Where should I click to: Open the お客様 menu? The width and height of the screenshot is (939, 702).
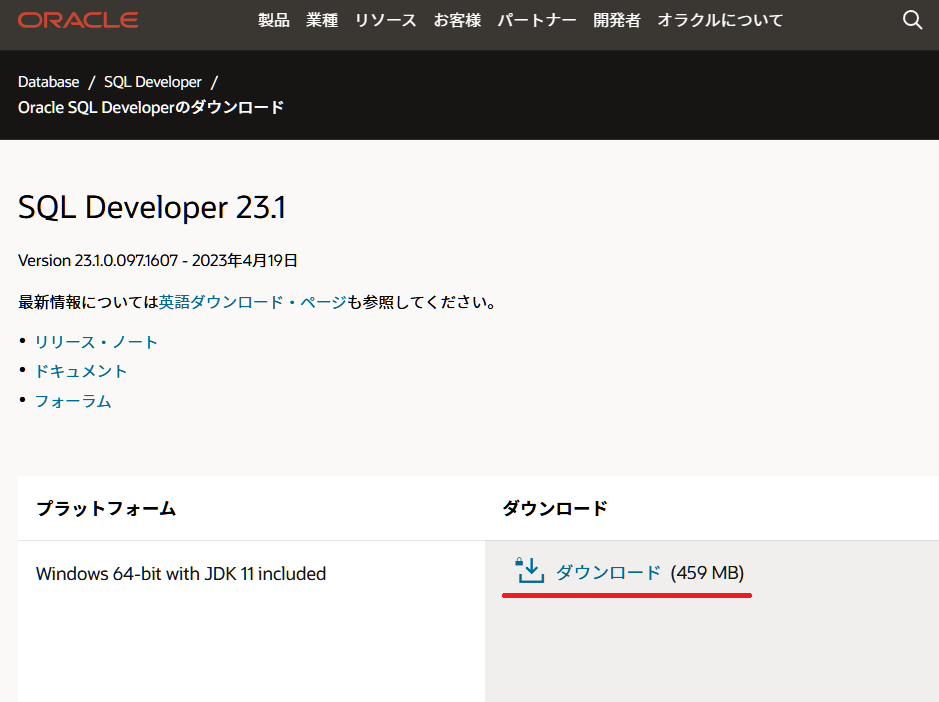[x=458, y=20]
